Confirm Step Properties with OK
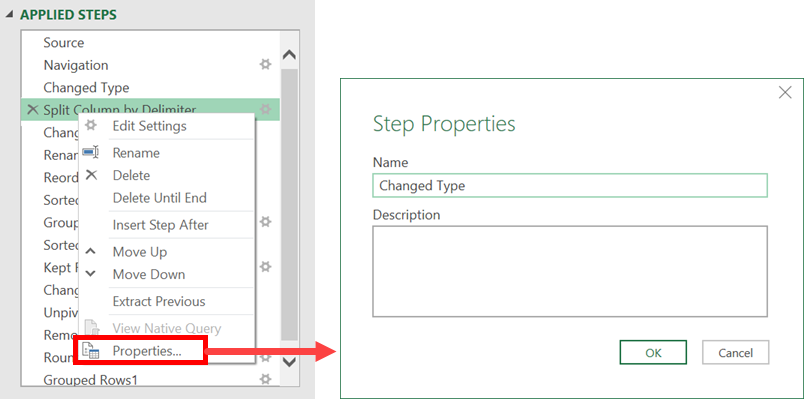 coord(653,352)
